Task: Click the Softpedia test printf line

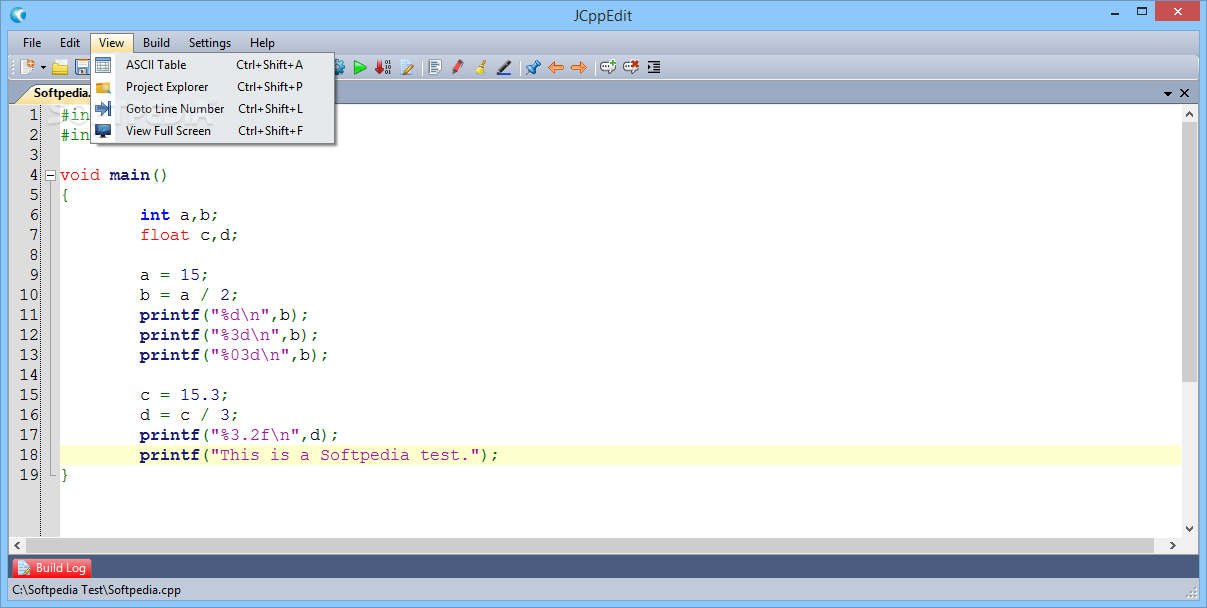Action: point(319,455)
